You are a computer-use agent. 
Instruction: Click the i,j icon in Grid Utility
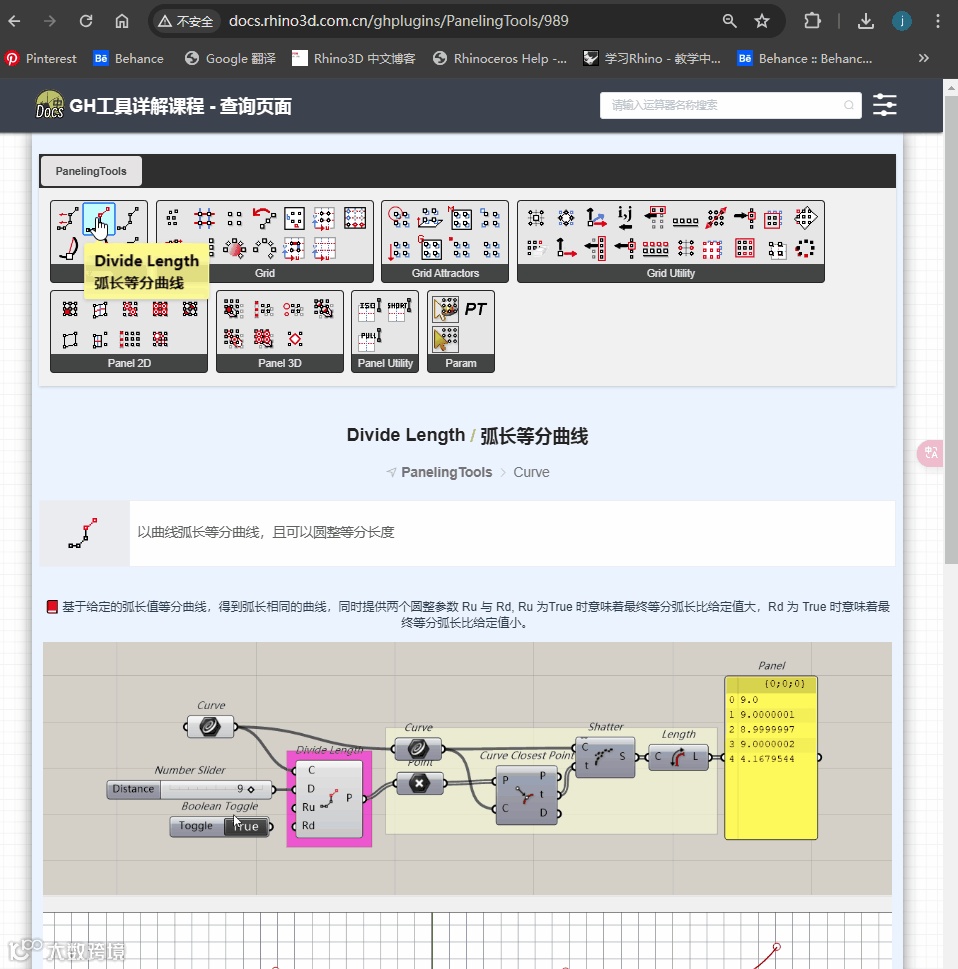click(625, 218)
